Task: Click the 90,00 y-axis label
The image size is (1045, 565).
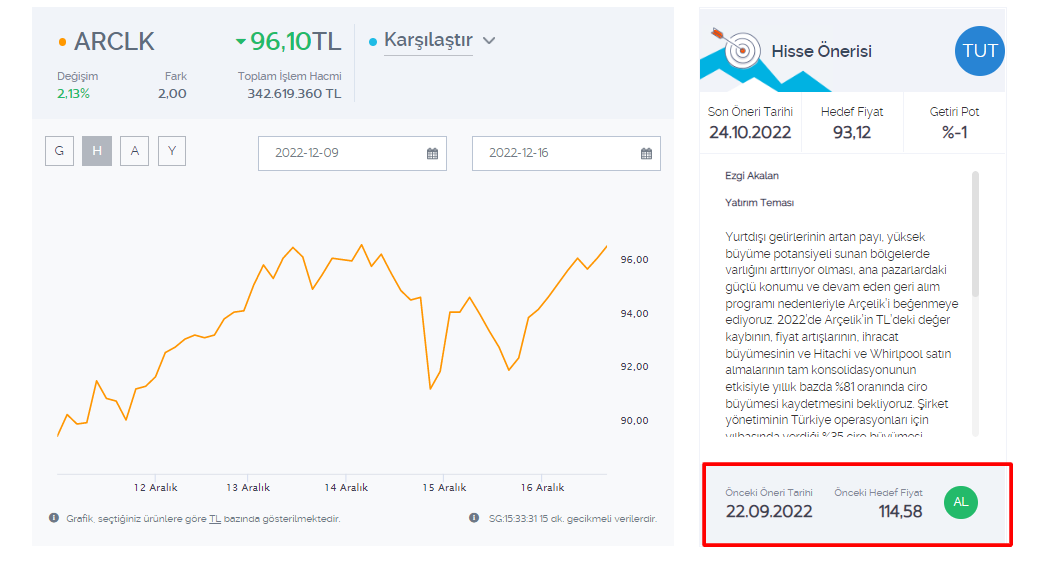Action: click(x=634, y=420)
